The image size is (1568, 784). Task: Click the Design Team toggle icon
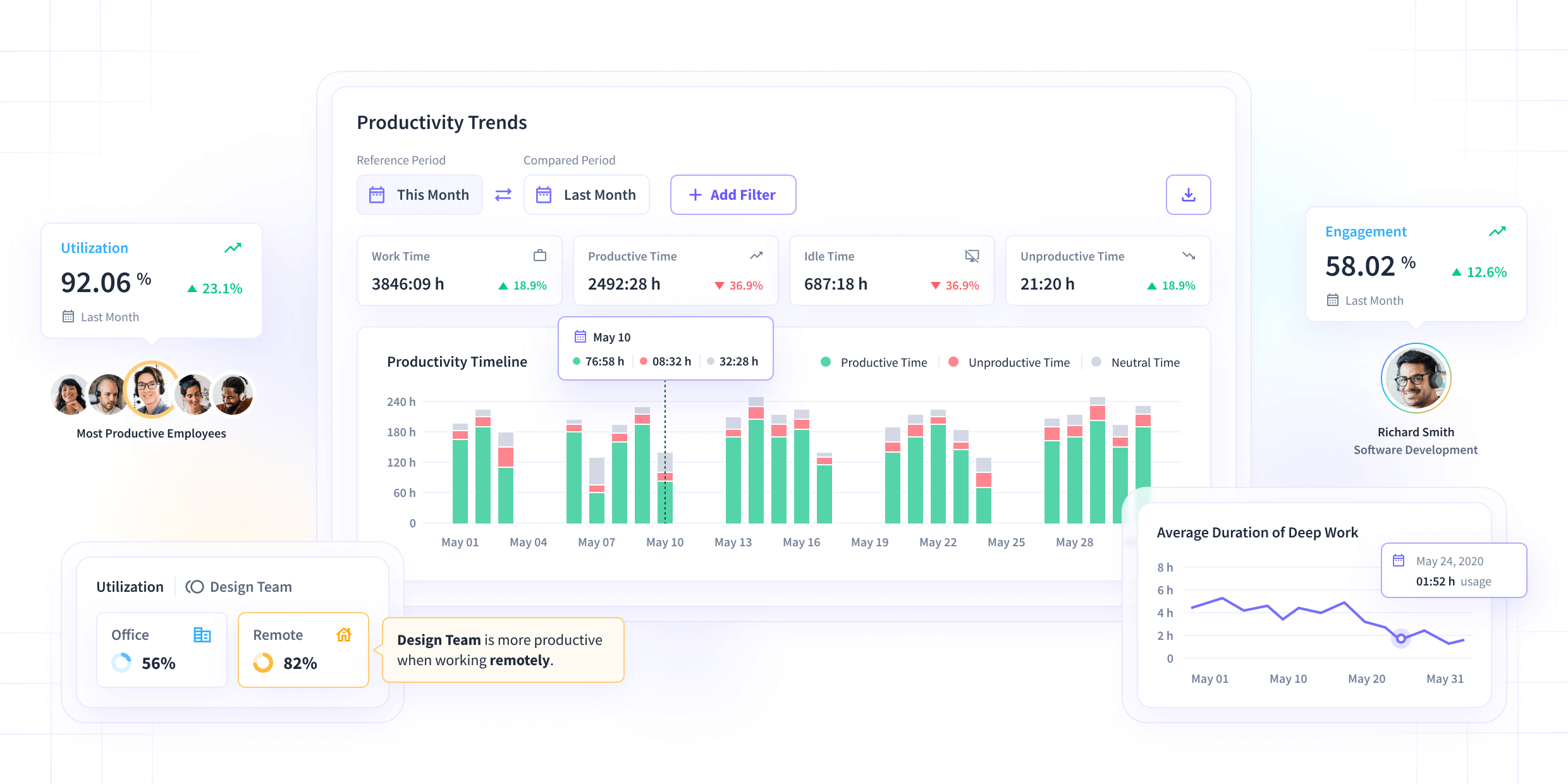pos(194,587)
